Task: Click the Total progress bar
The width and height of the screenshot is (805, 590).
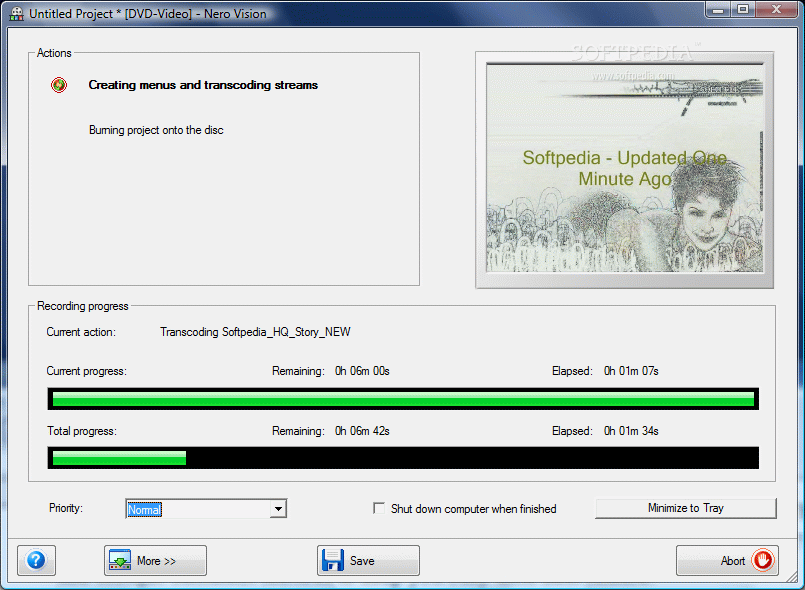Action: click(403, 458)
